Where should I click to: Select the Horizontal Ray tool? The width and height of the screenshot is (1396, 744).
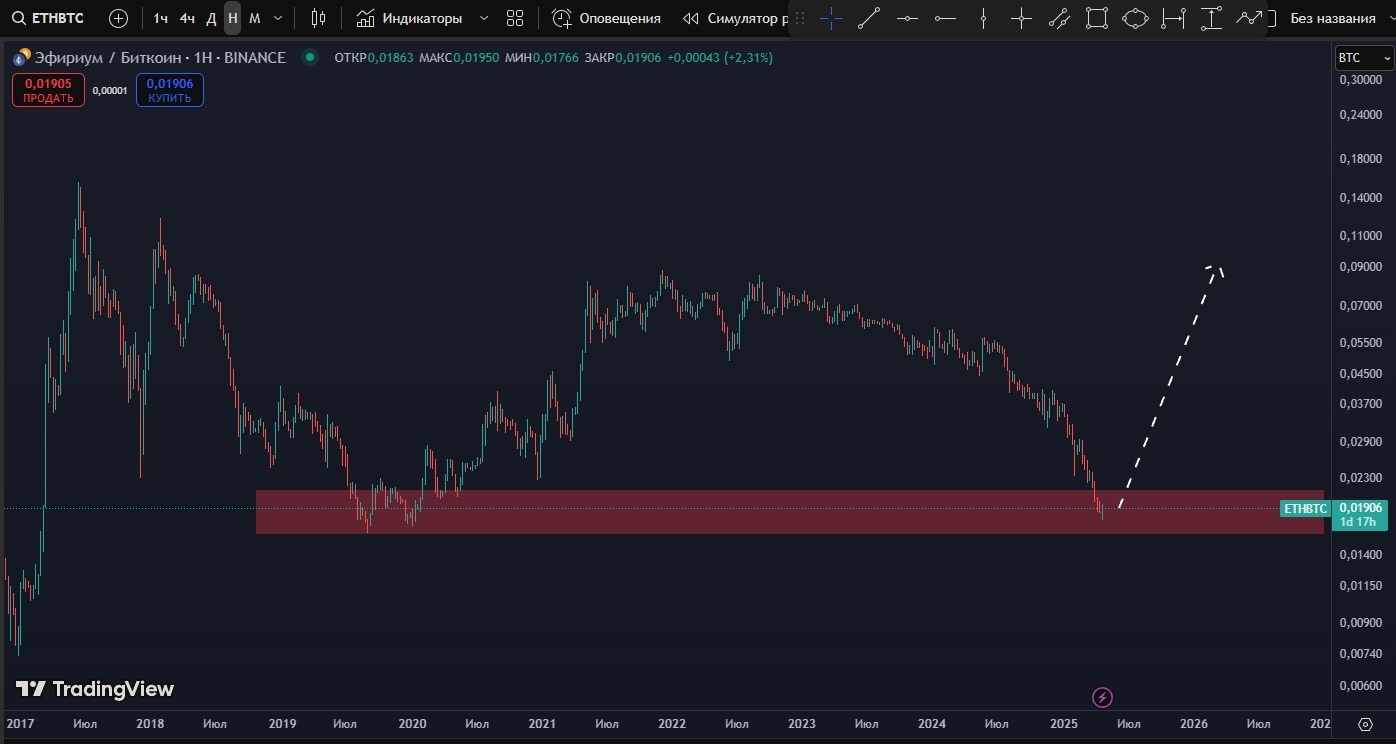(944, 17)
